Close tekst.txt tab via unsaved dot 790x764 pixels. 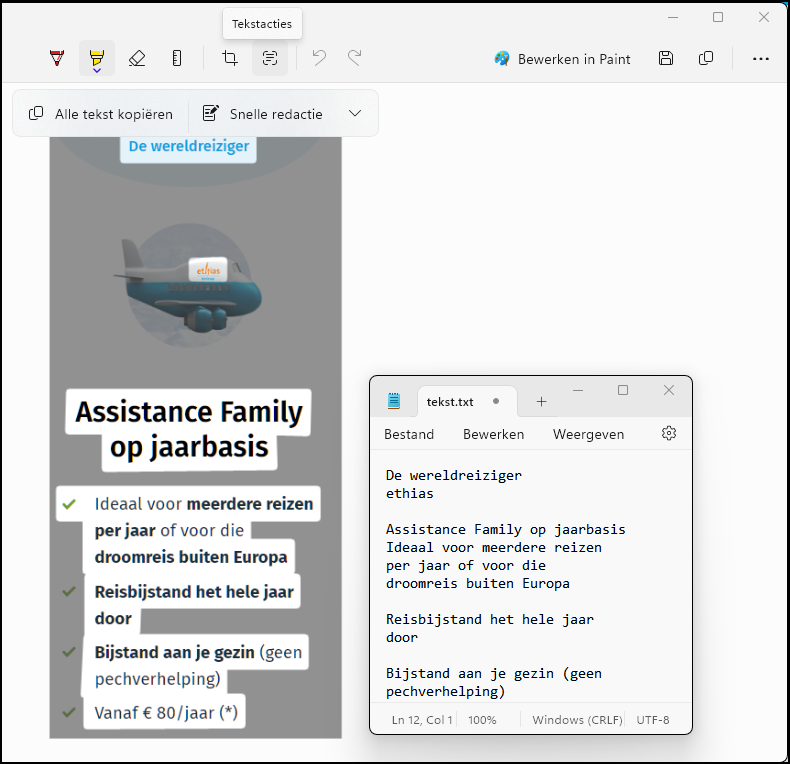point(496,401)
